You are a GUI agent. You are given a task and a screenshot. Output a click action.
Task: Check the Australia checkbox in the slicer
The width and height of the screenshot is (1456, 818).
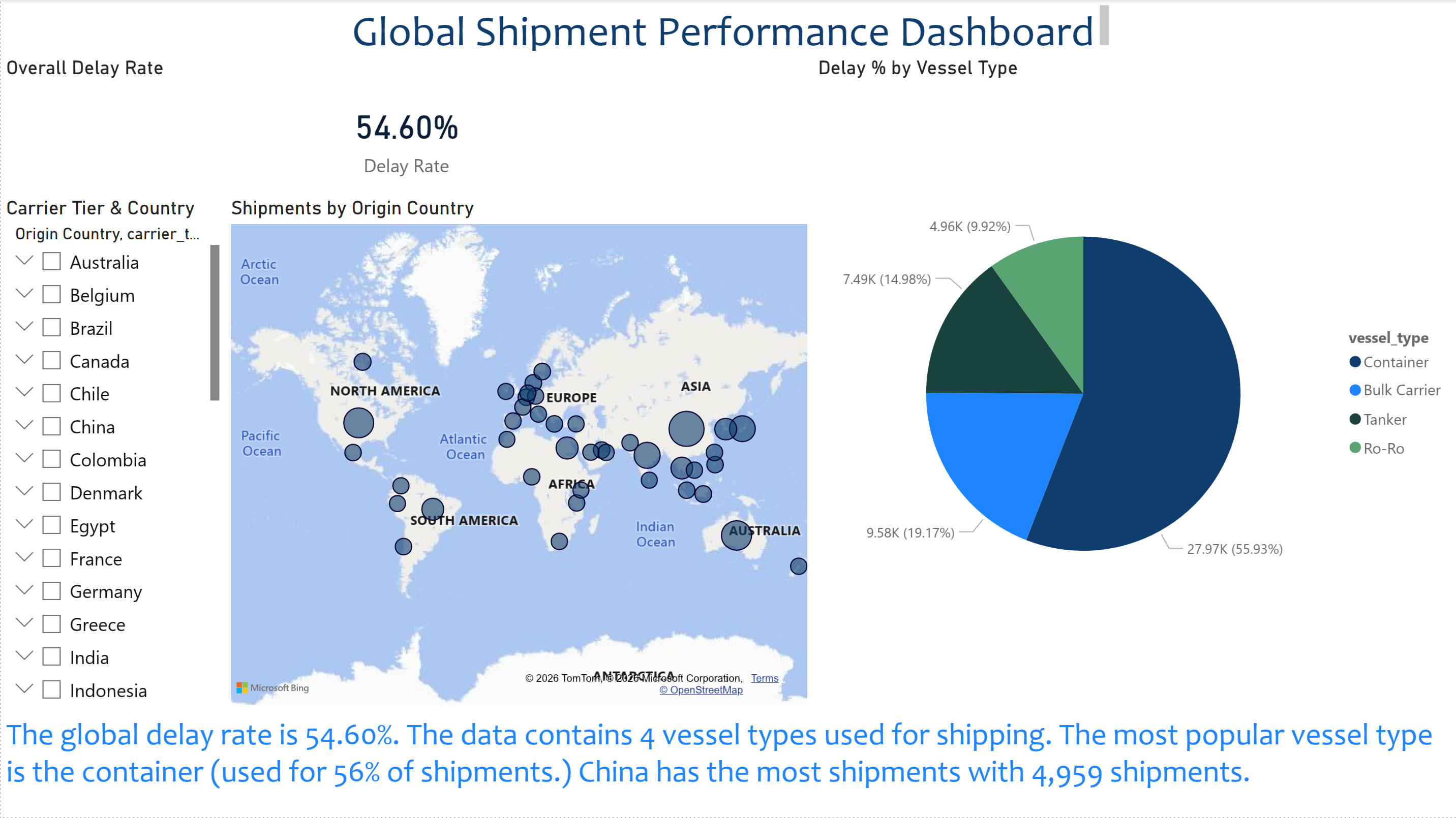[51, 261]
